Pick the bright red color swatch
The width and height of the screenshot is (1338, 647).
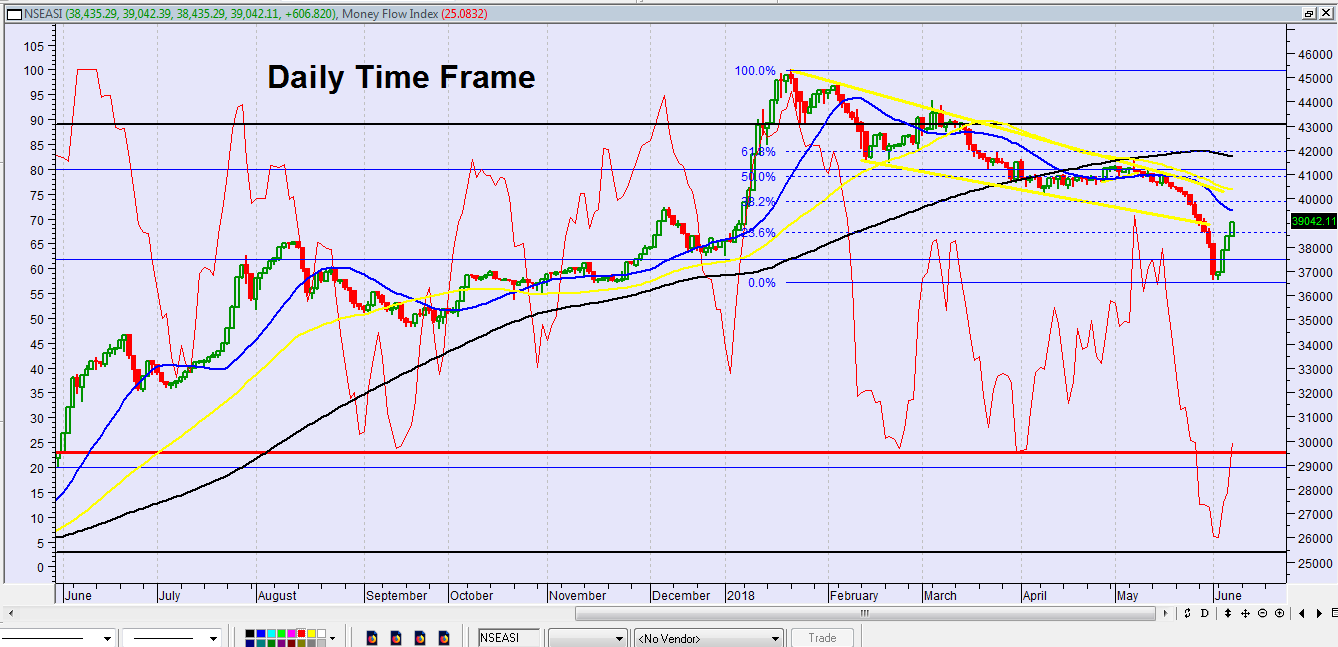[x=302, y=634]
